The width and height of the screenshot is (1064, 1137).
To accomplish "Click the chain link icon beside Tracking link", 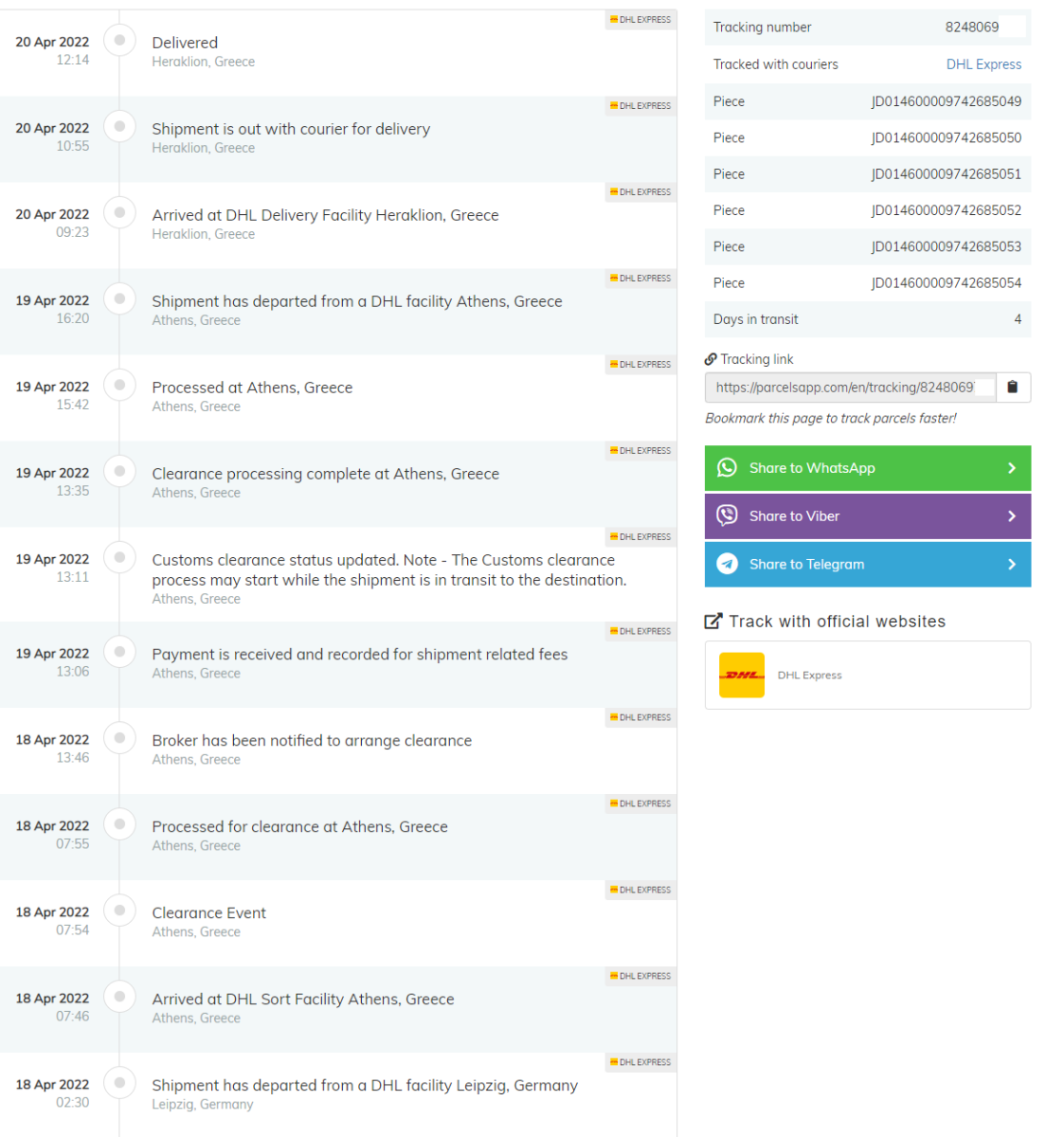I will pyautogui.click(x=711, y=359).
